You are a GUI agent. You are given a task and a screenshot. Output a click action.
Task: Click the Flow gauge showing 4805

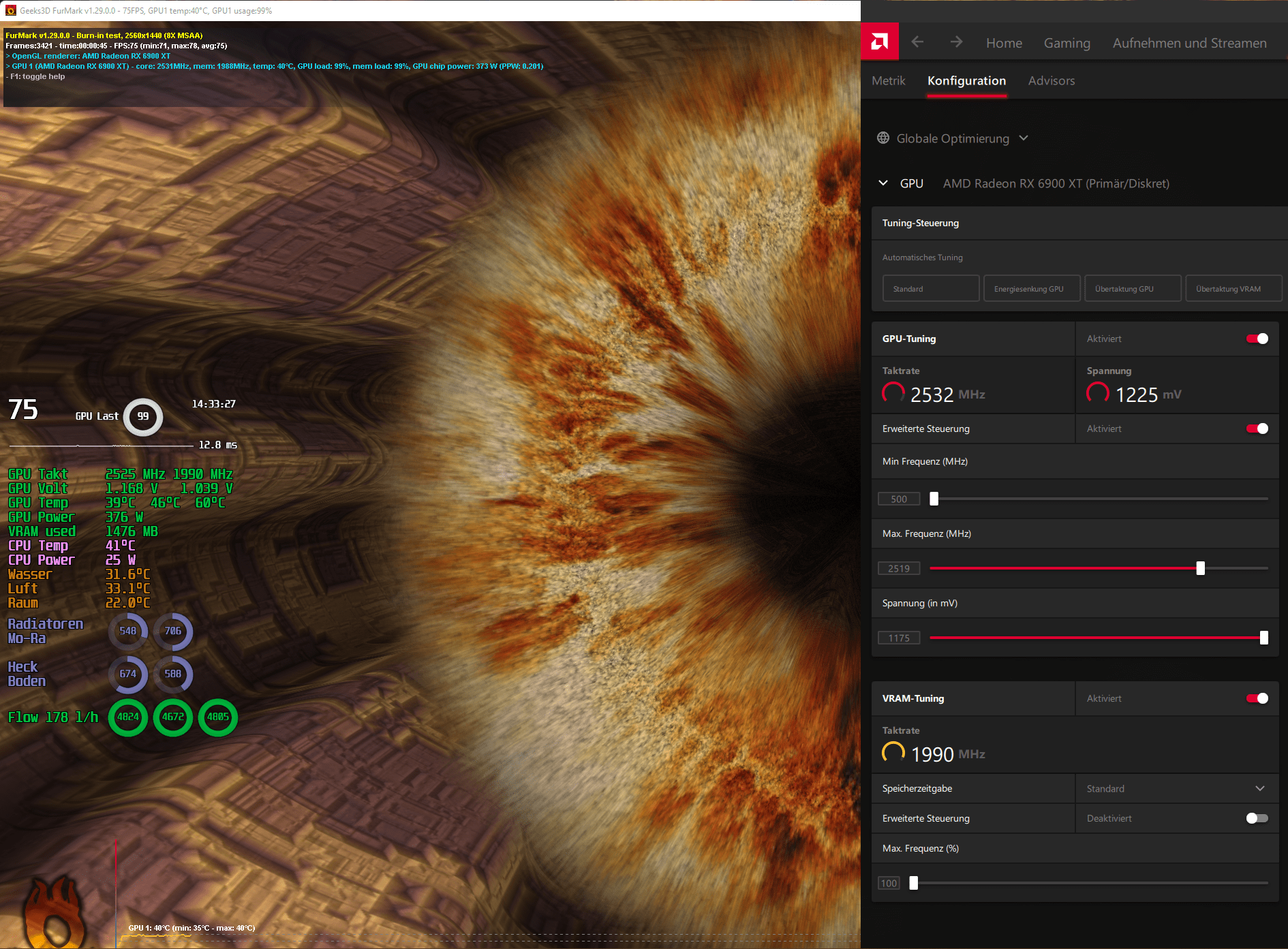218,717
